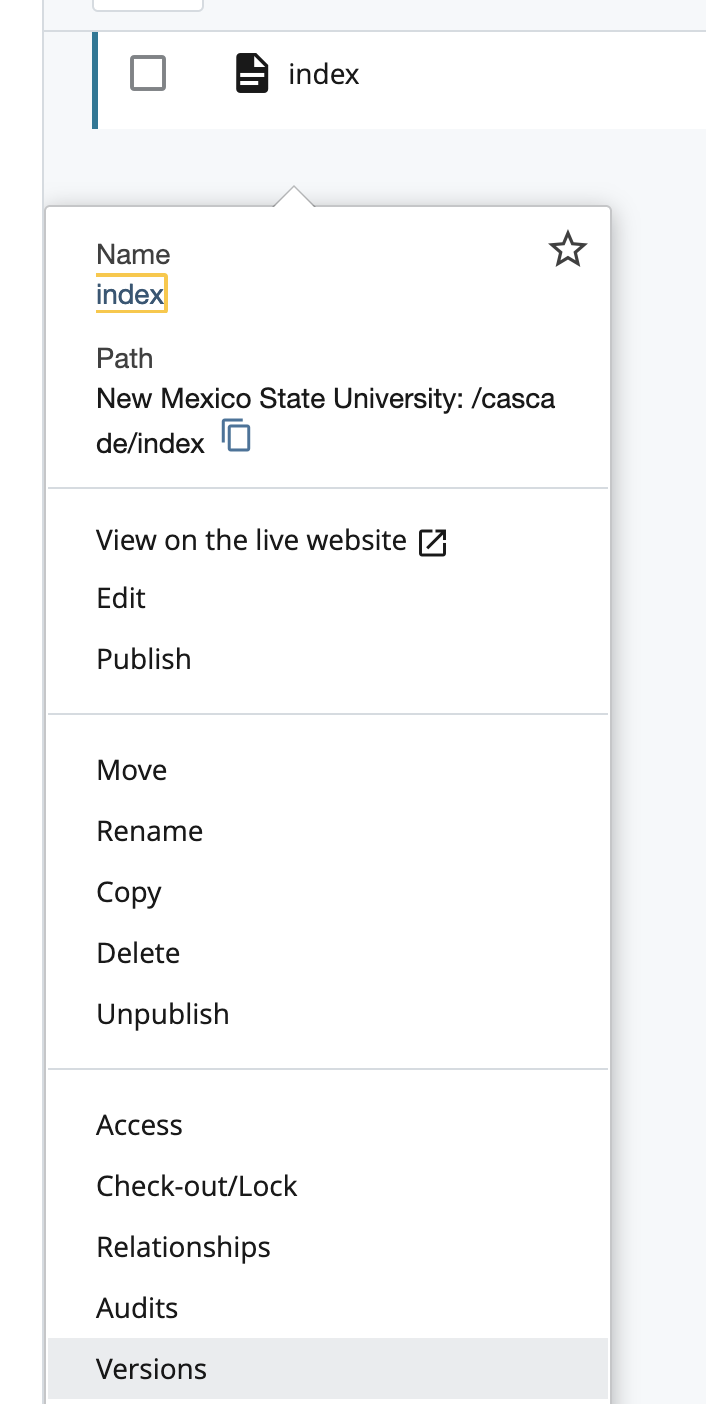Select Rename from the menu
Viewport: 706px width, 1404px height.
tap(150, 831)
